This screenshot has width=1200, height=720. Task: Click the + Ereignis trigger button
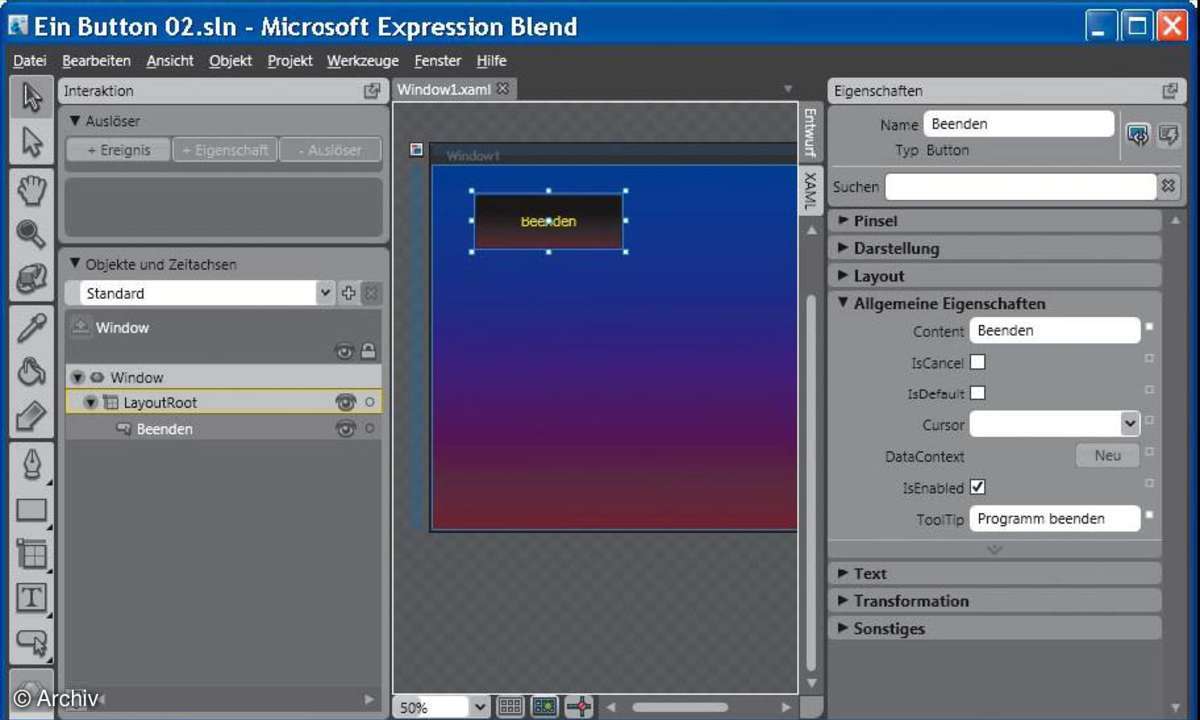pos(119,150)
